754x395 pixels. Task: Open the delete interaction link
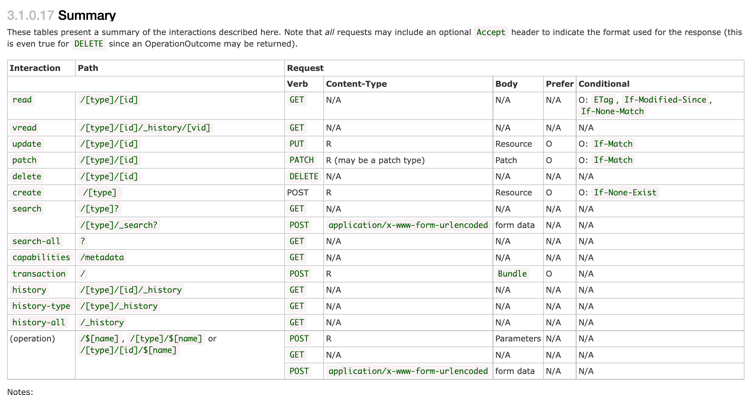click(x=27, y=177)
